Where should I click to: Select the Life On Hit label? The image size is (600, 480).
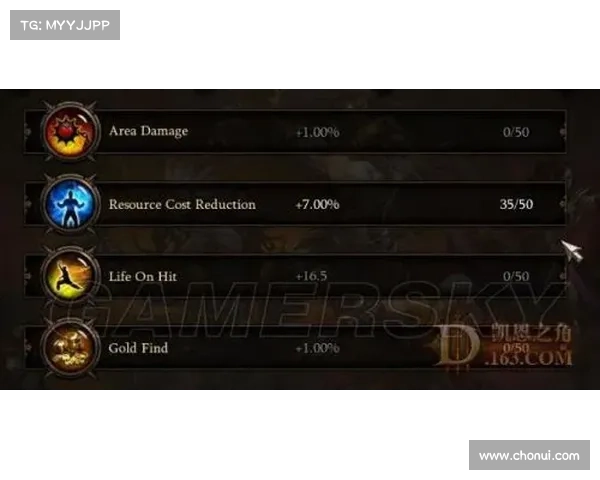pyautogui.click(x=143, y=276)
